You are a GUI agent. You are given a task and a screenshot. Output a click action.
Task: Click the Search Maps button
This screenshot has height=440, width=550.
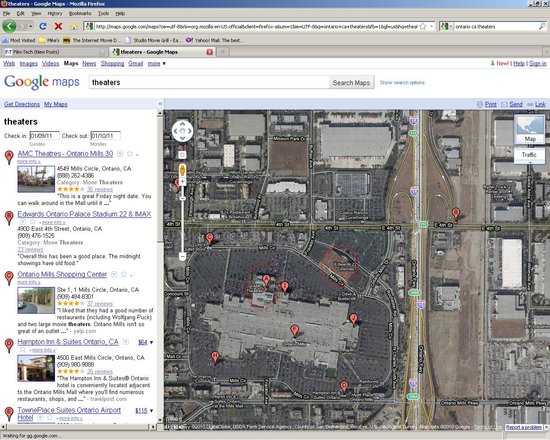coord(351,82)
